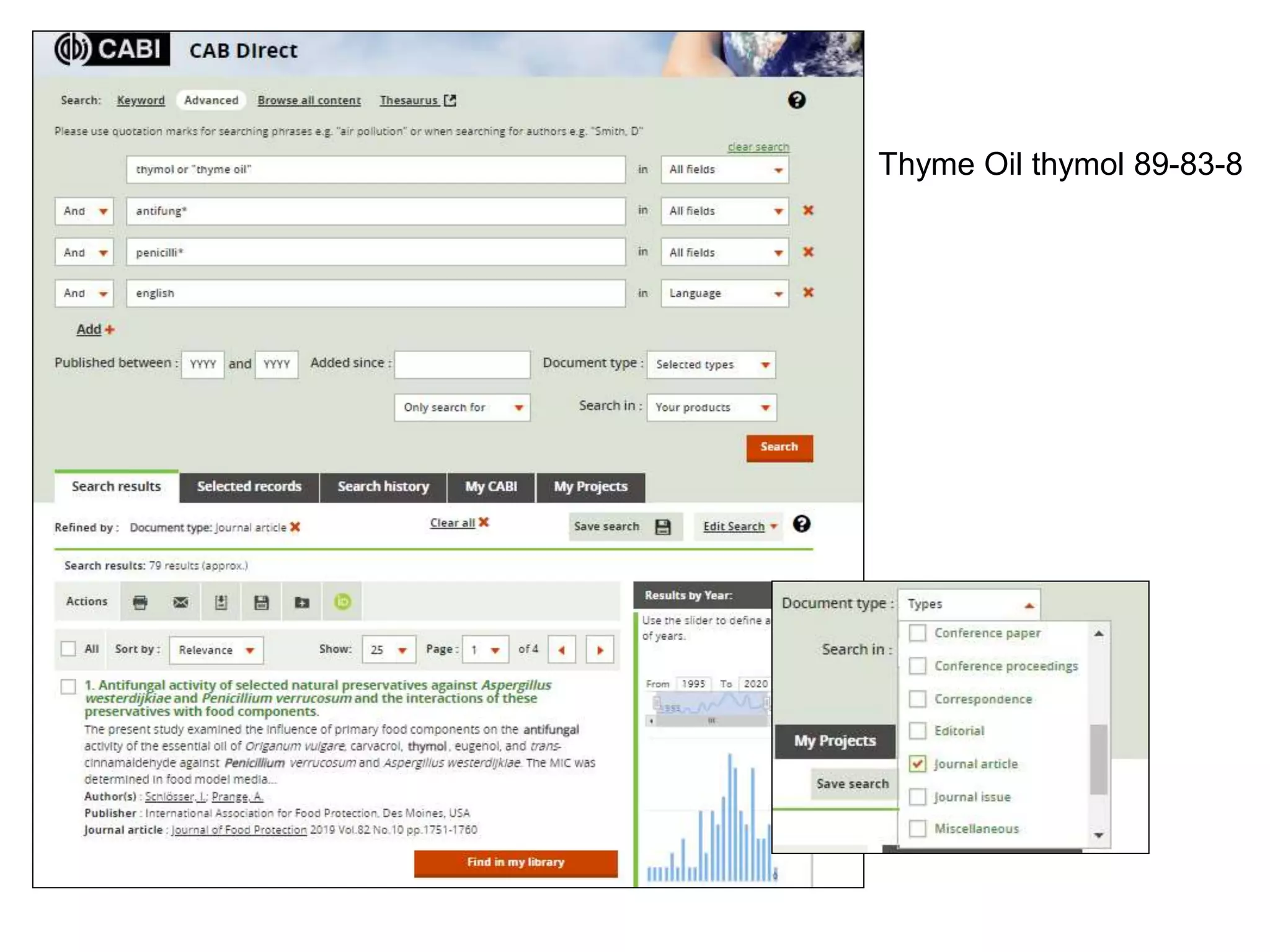Open help via the question mark icon near Thesaurus
This screenshot has width=1270, height=952.
tap(796, 100)
